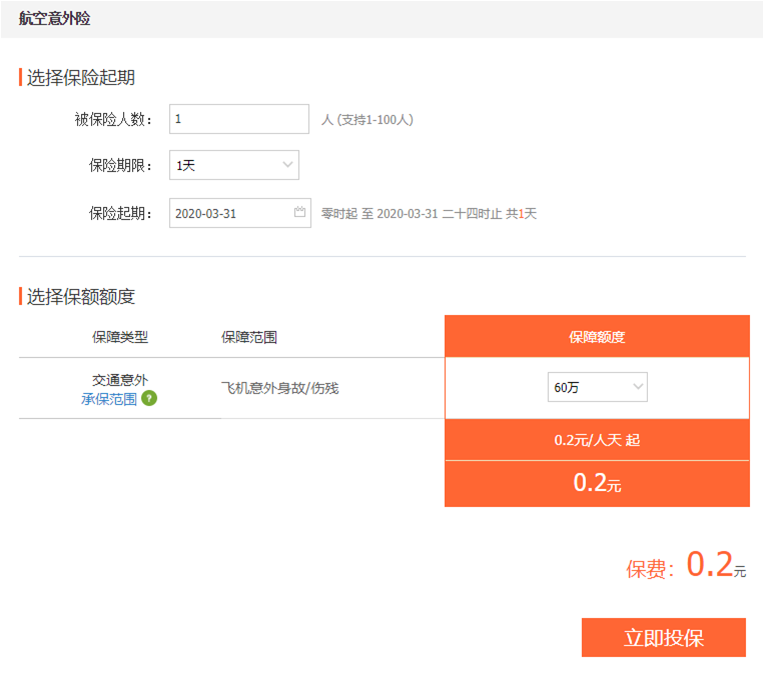Click the 交通意外 coverage type text
Viewport: 764px width, 696px height.
[120, 380]
